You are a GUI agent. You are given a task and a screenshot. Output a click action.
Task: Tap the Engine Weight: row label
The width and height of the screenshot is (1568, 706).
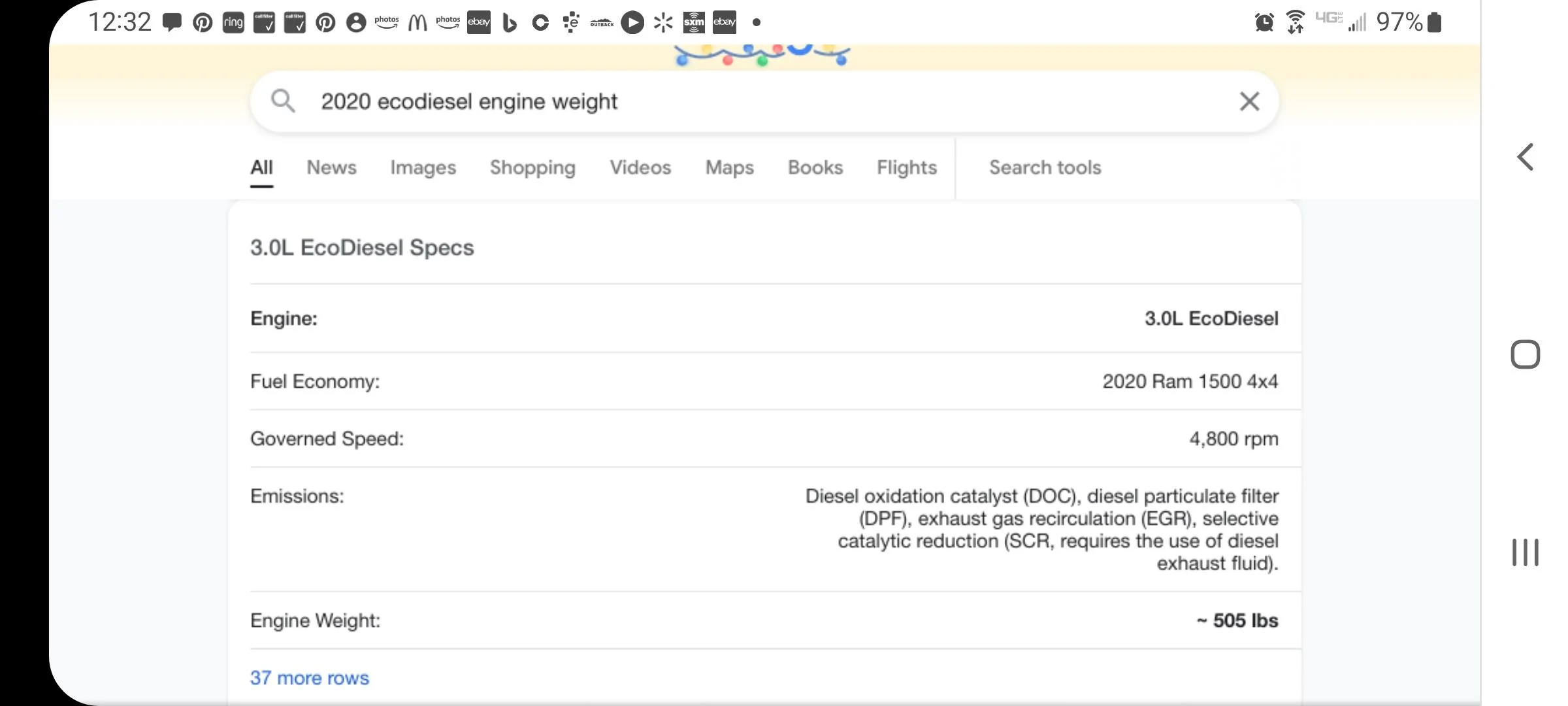tap(315, 620)
